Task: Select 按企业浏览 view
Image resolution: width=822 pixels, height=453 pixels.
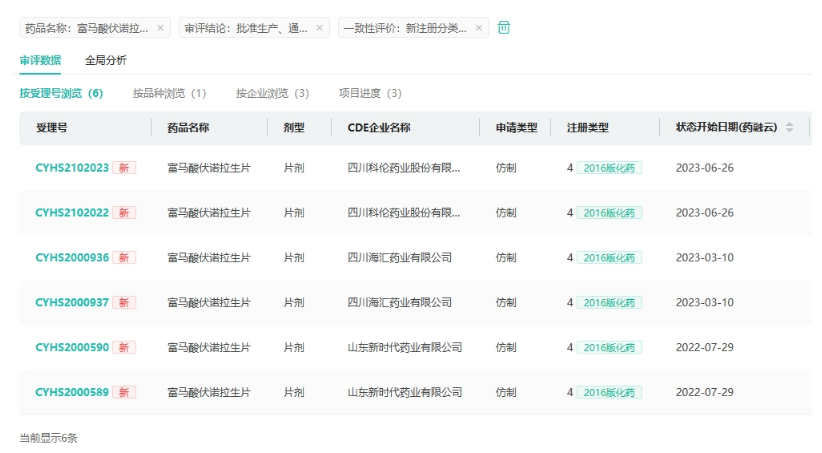Action: point(272,93)
